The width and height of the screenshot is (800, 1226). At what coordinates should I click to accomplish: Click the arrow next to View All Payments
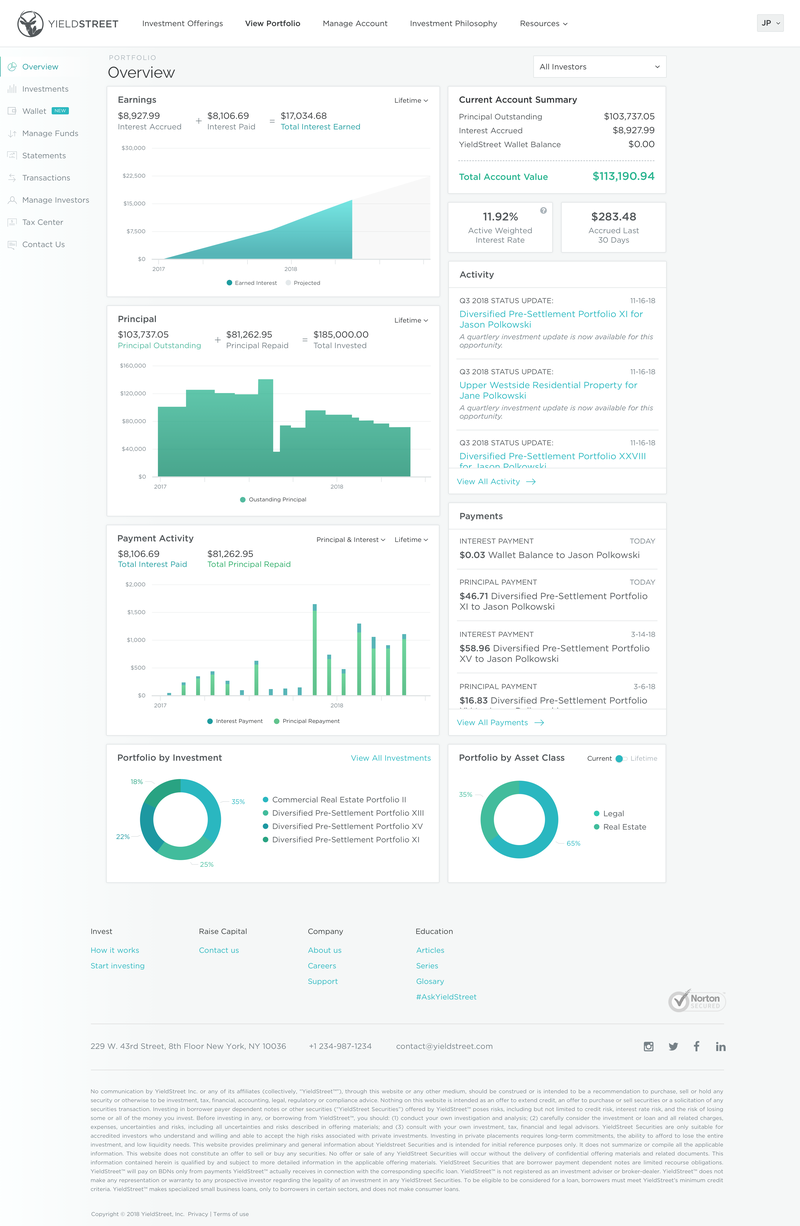[539, 722]
